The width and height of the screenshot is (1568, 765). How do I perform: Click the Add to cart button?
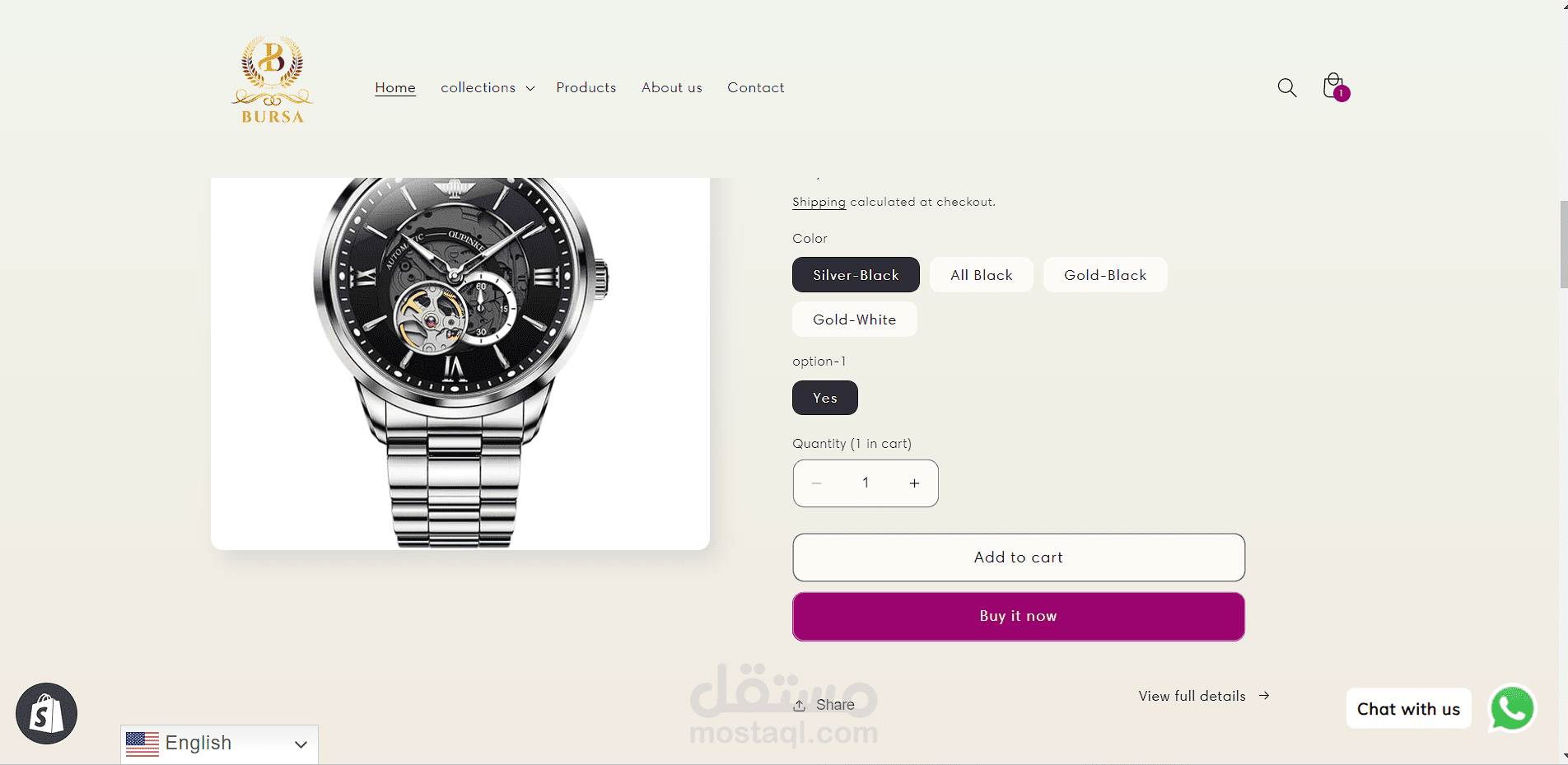coord(1019,557)
